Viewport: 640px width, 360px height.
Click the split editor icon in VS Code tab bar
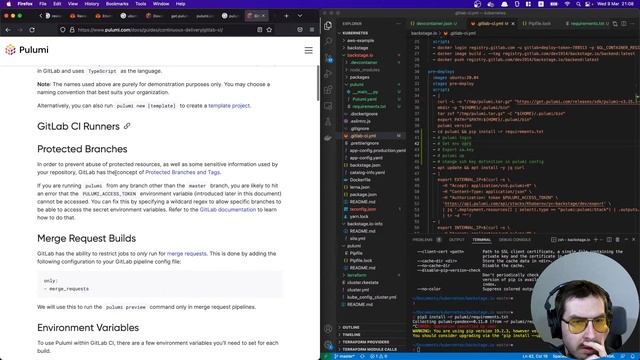tap(624, 24)
